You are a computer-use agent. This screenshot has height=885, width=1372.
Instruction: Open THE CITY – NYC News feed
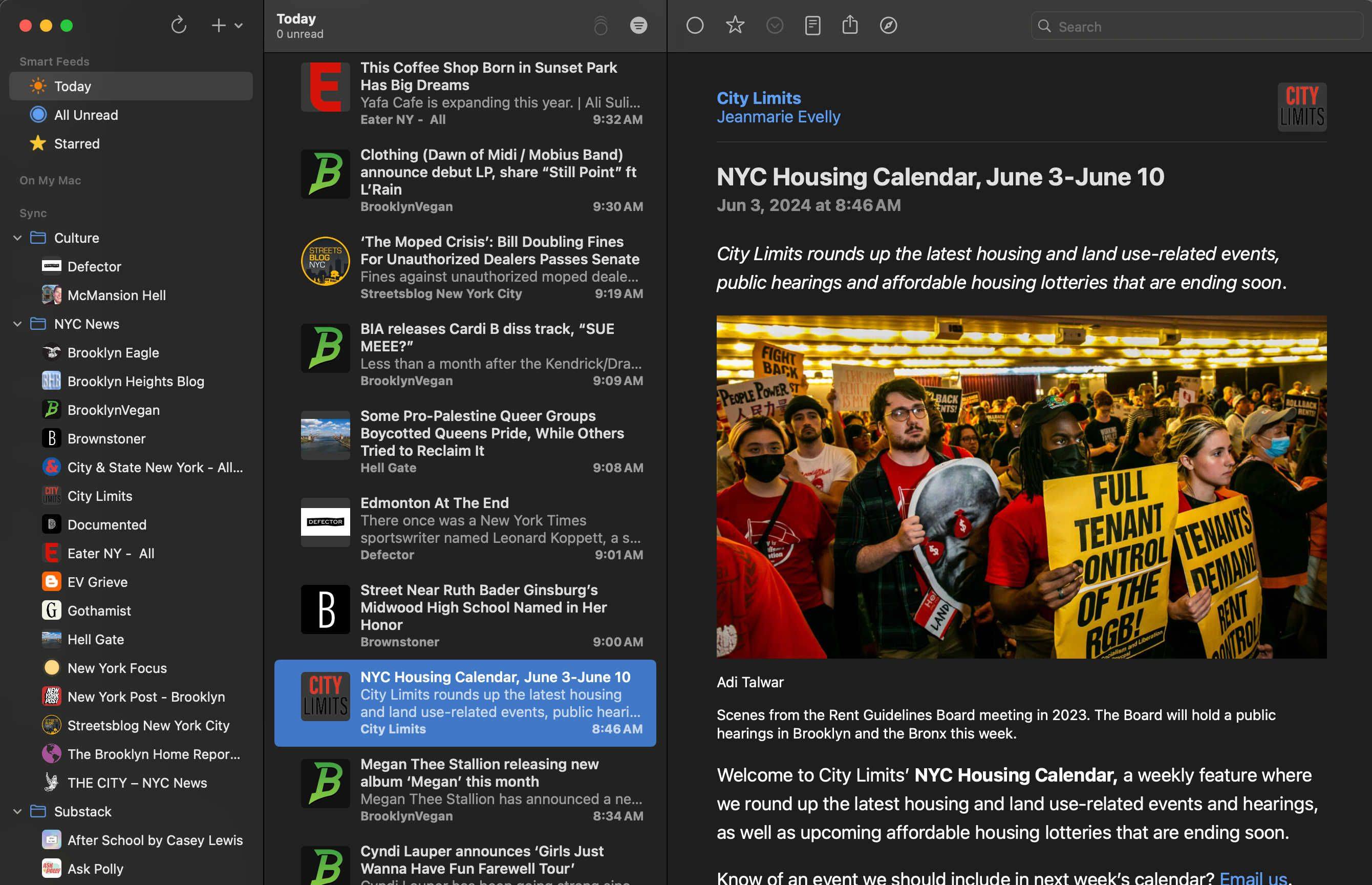coord(131,783)
